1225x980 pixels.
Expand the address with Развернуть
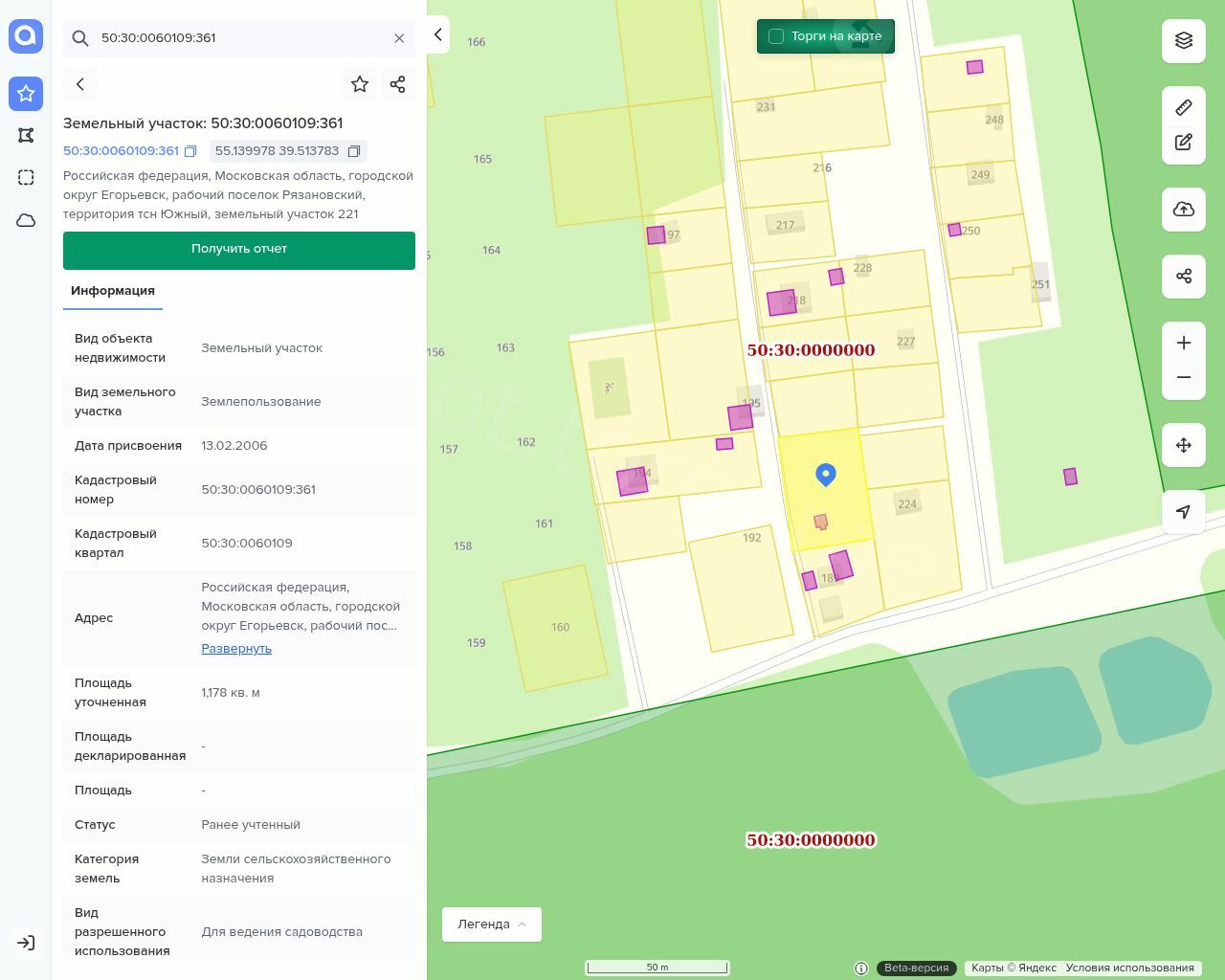236,648
